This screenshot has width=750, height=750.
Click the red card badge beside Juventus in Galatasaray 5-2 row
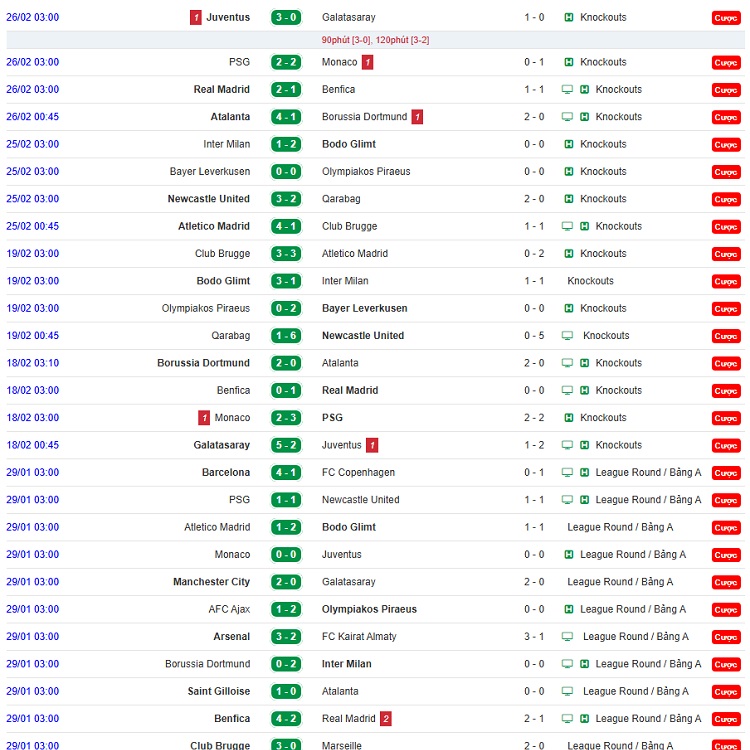[x=372, y=445]
